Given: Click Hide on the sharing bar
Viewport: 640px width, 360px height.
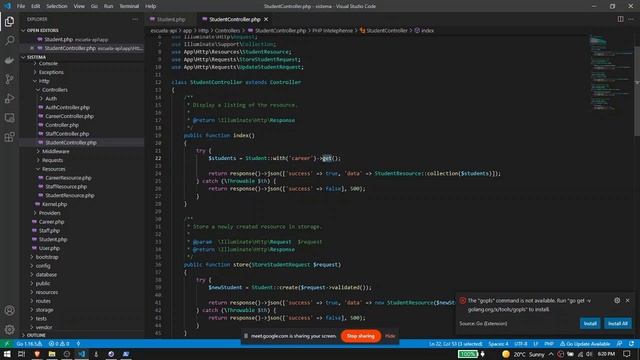Looking at the screenshot, I should tap(390, 336).
